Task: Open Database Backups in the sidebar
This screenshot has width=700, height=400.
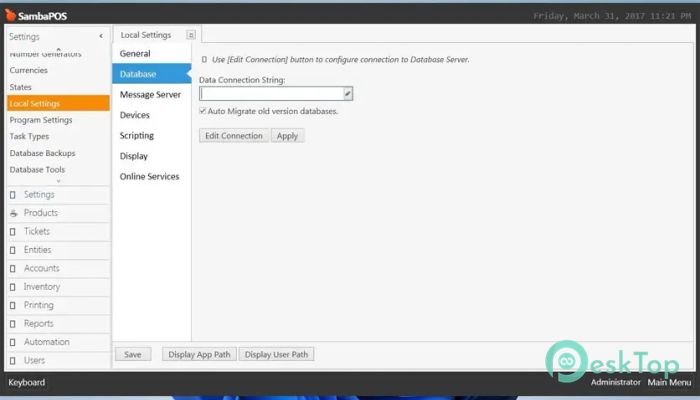Action: [x=58, y=153]
